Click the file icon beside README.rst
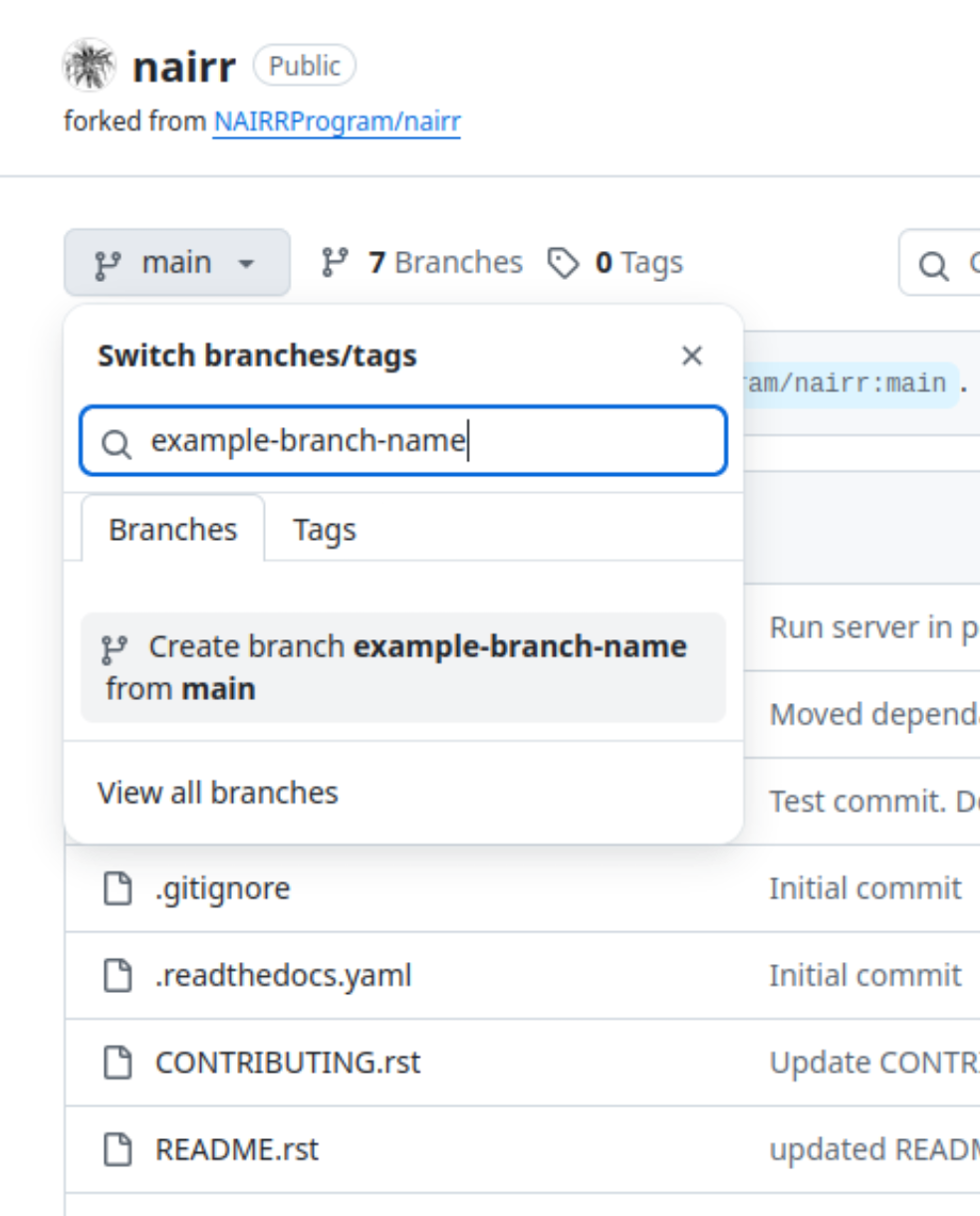 (x=119, y=1149)
